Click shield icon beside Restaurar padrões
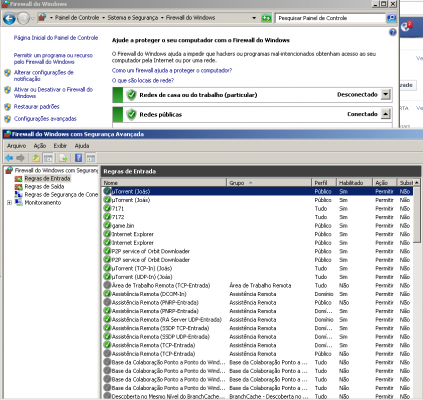The height and width of the screenshot is (400, 423). (7, 107)
